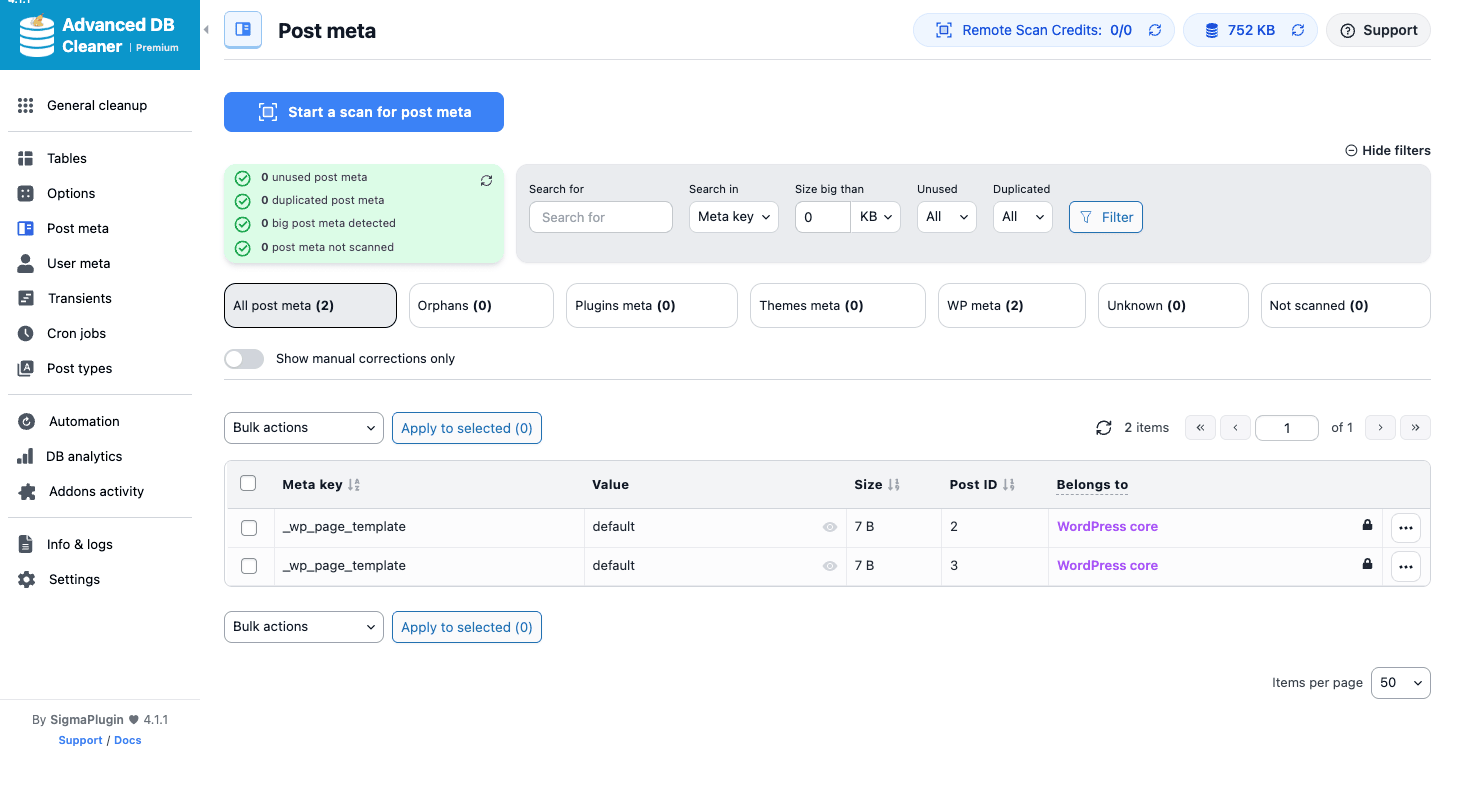Open the KB size unit dropdown
The image size is (1465, 800).
(876, 217)
